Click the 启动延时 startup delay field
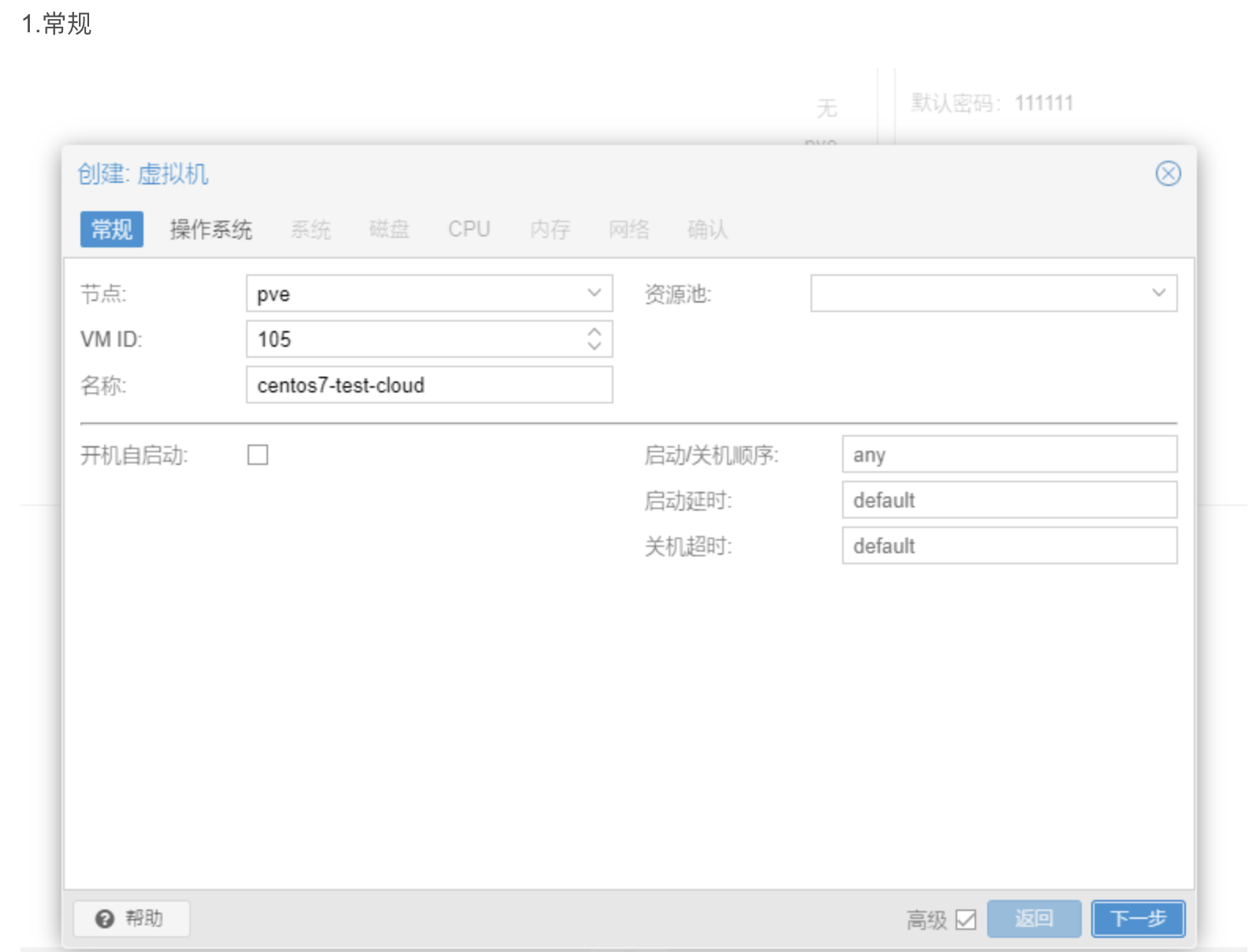The width and height of the screenshot is (1260, 952). (x=1008, y=500)
